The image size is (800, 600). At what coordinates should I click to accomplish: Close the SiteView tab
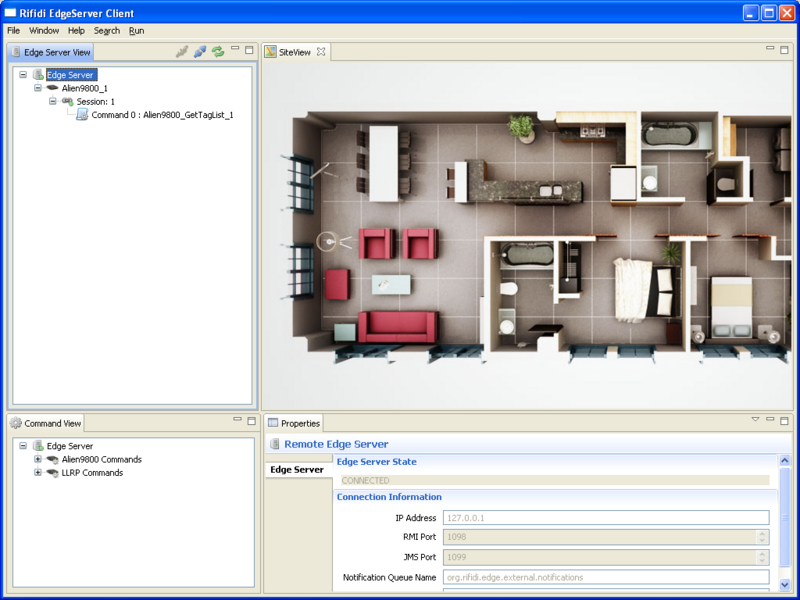[x=321, y=51]
